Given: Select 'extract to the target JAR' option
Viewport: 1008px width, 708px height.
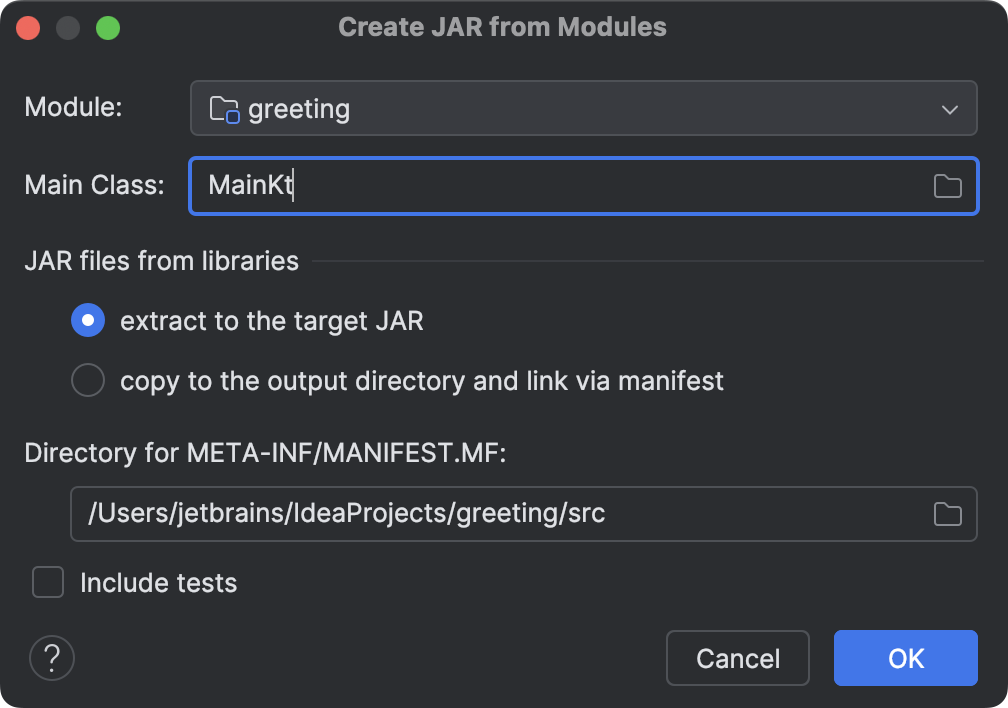Looking at the screenshot, I should coord(88,321).
